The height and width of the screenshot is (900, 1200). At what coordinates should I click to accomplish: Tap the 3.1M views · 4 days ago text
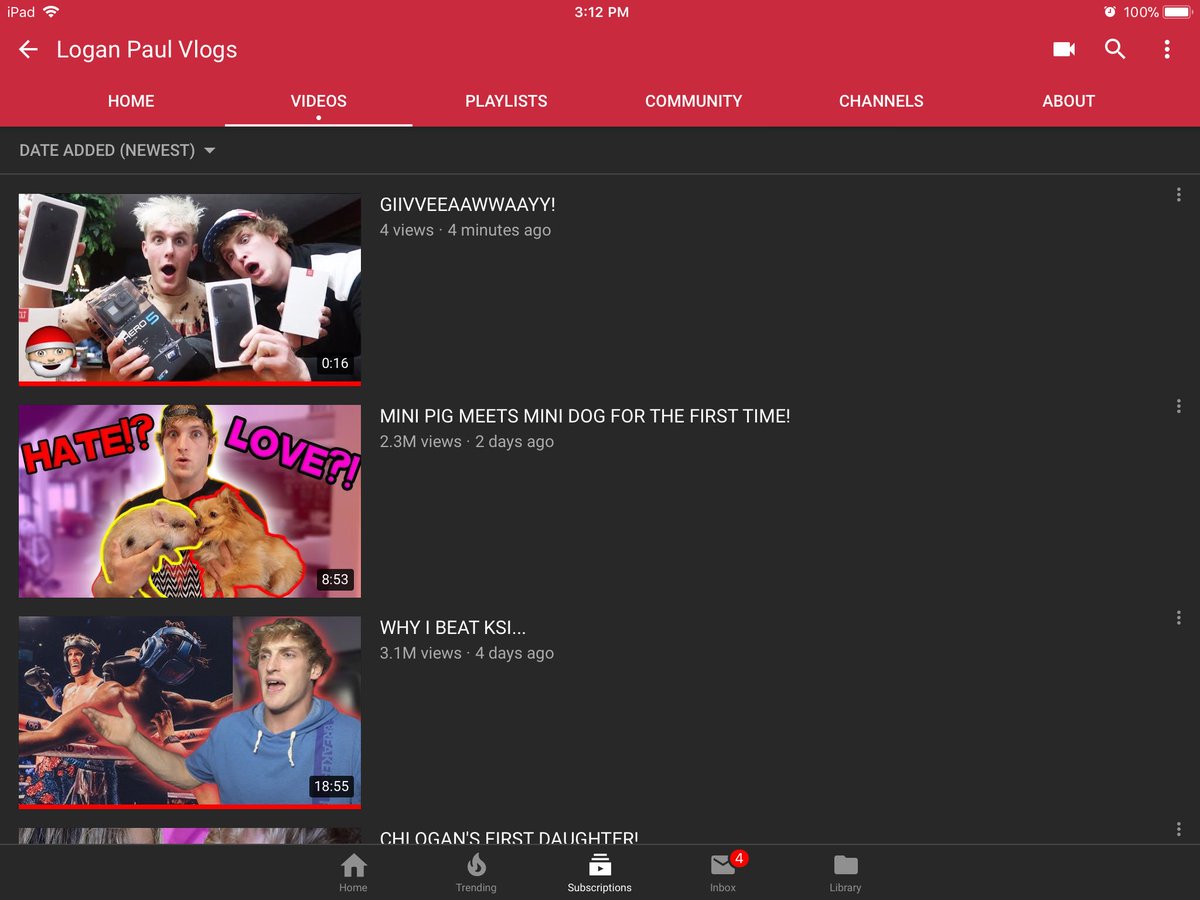click(466, 653)
